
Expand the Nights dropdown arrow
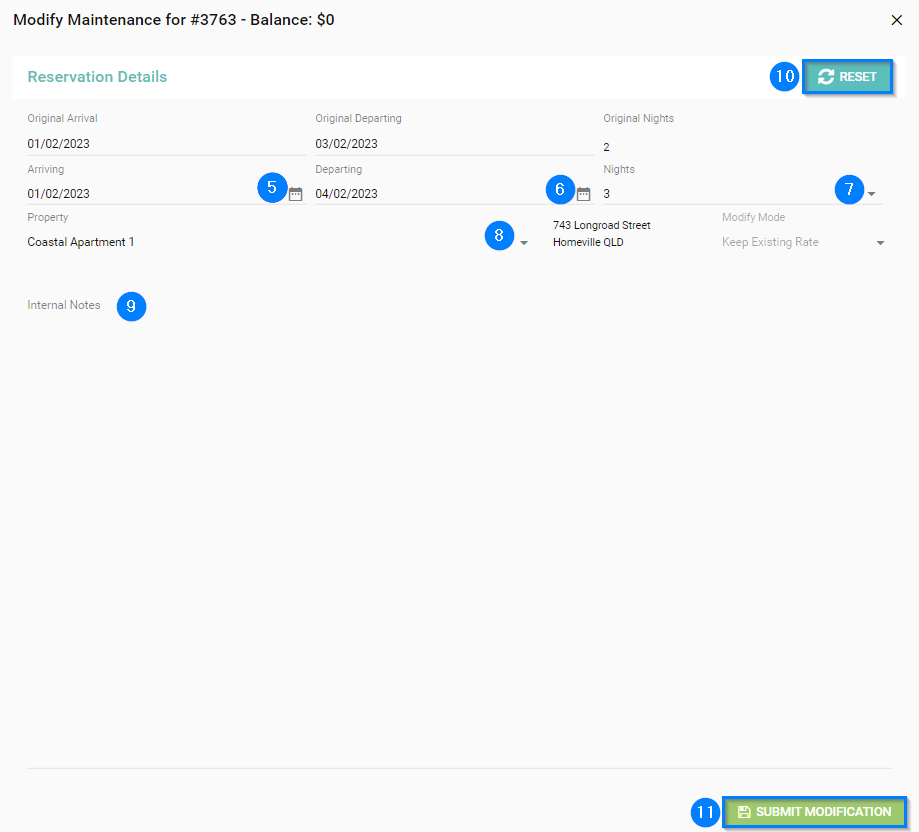tap(872, 194)
